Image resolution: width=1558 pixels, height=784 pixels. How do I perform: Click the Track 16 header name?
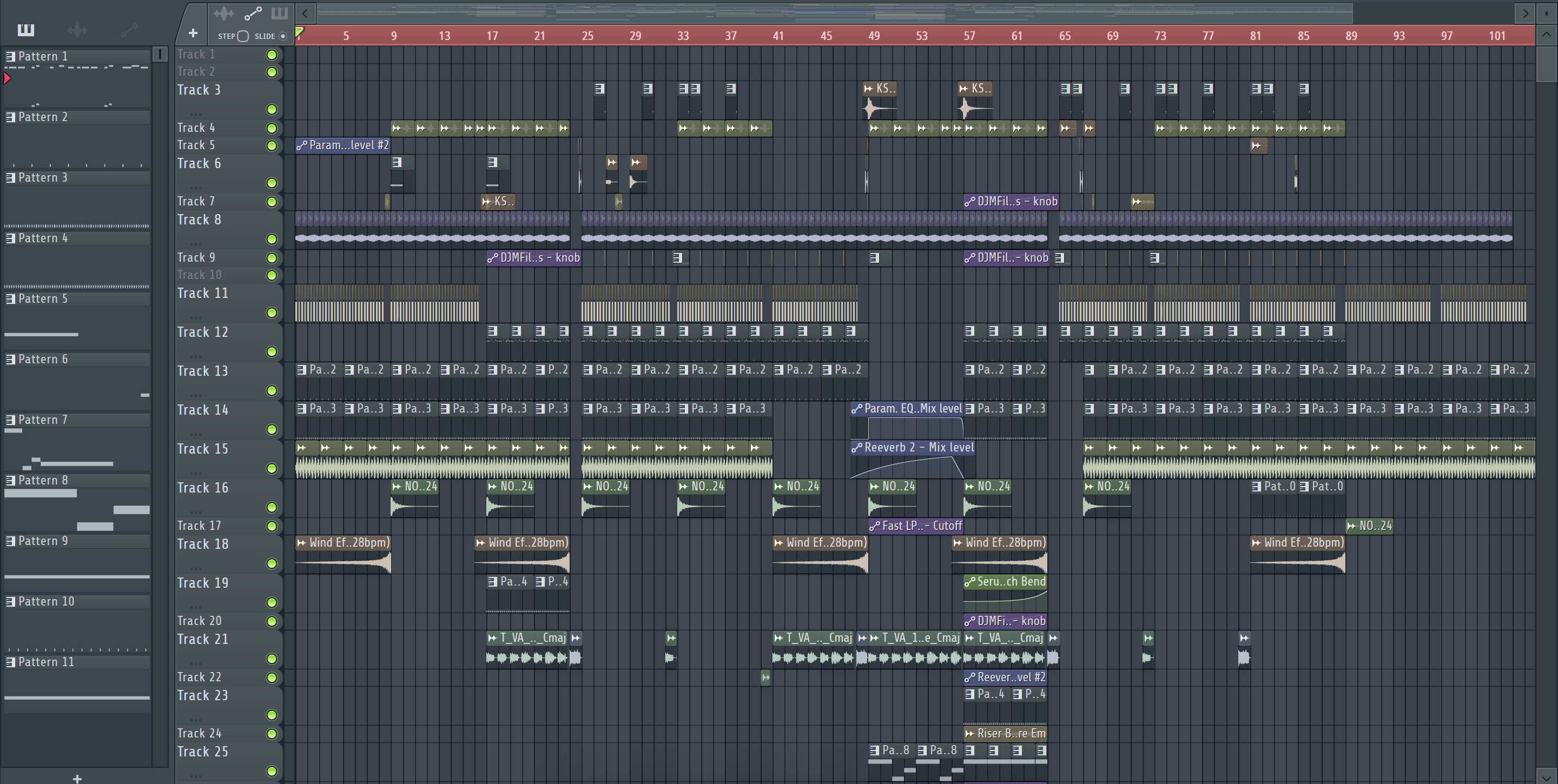[203, 487]
